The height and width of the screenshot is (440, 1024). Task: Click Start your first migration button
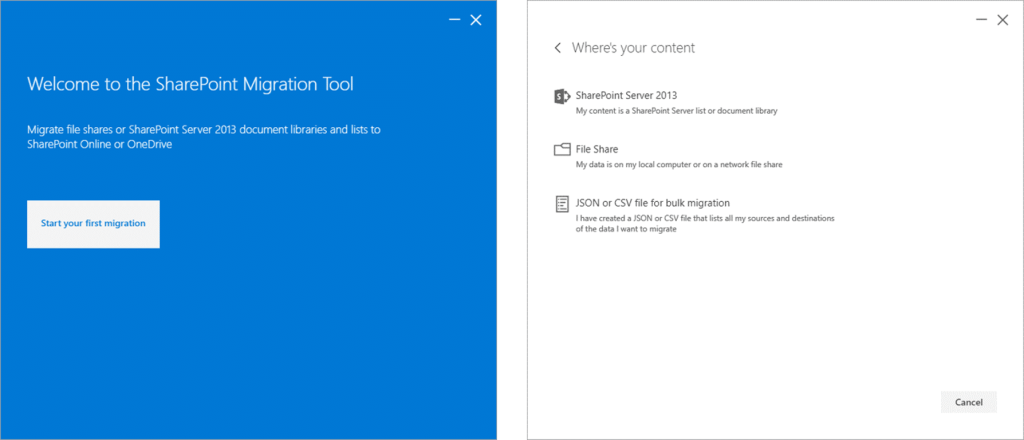click(93, 224)
